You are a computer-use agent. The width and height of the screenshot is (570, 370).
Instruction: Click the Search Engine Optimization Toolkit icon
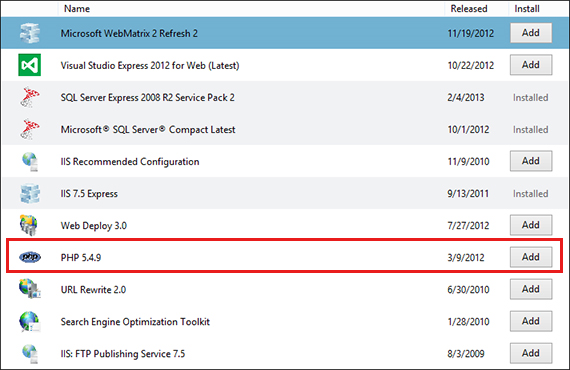coord(29,321)
